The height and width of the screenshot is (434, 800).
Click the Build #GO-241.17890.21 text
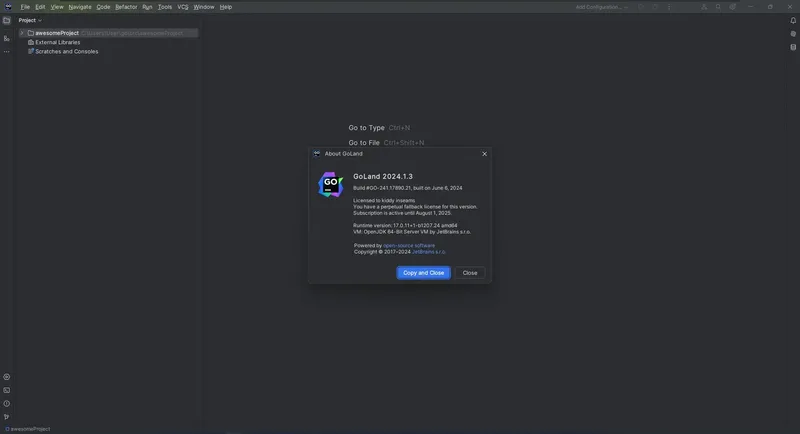pyautogui.click(x=408, y=188)
